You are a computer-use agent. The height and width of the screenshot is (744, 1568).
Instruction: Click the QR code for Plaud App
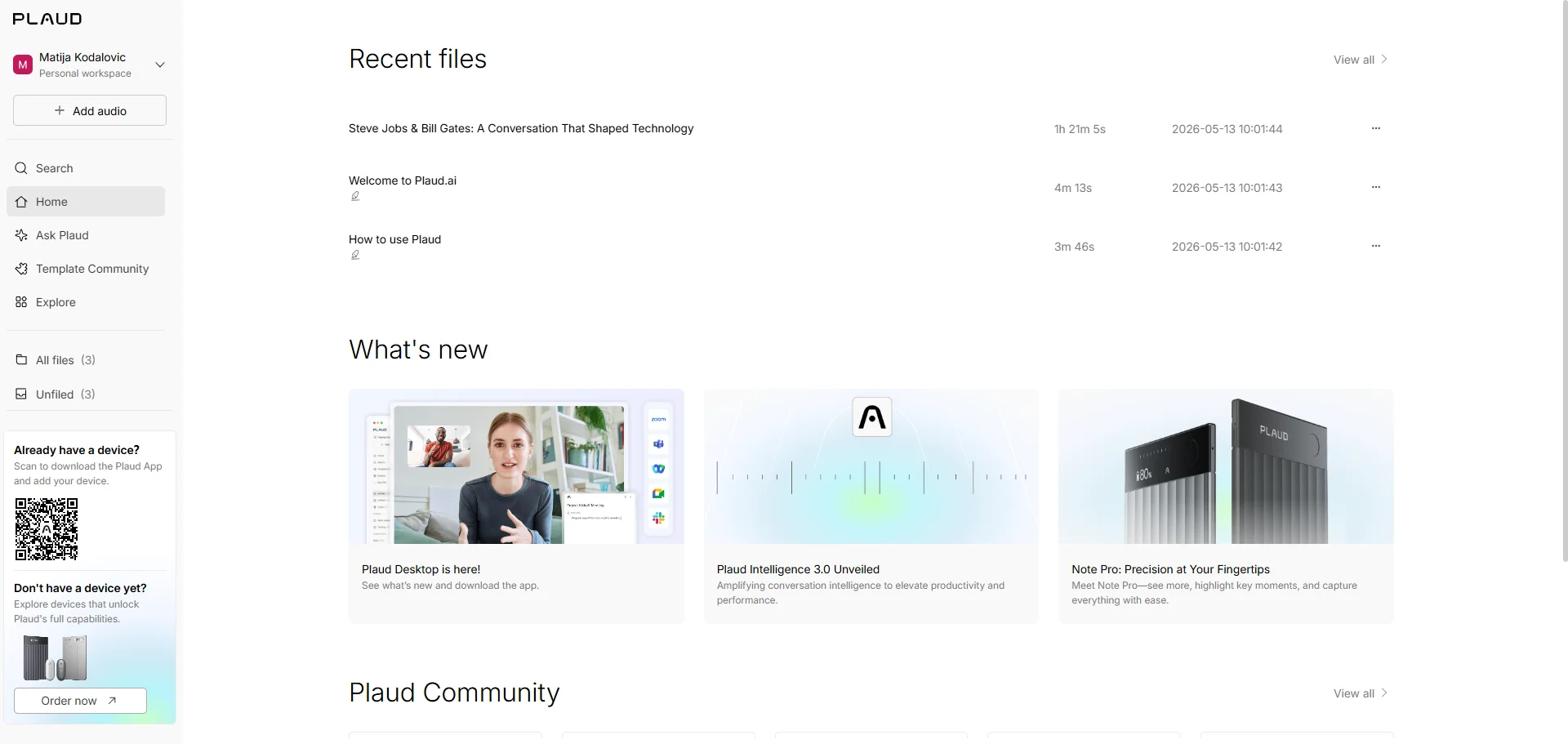point(47,529)
